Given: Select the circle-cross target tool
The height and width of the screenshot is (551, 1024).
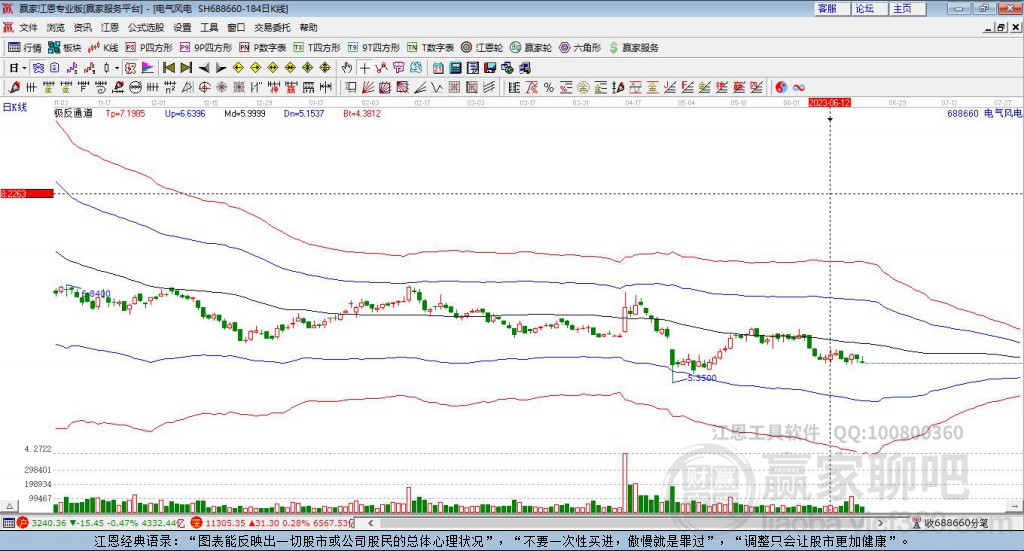Looking at the screenshot, I should click(204, 87).
